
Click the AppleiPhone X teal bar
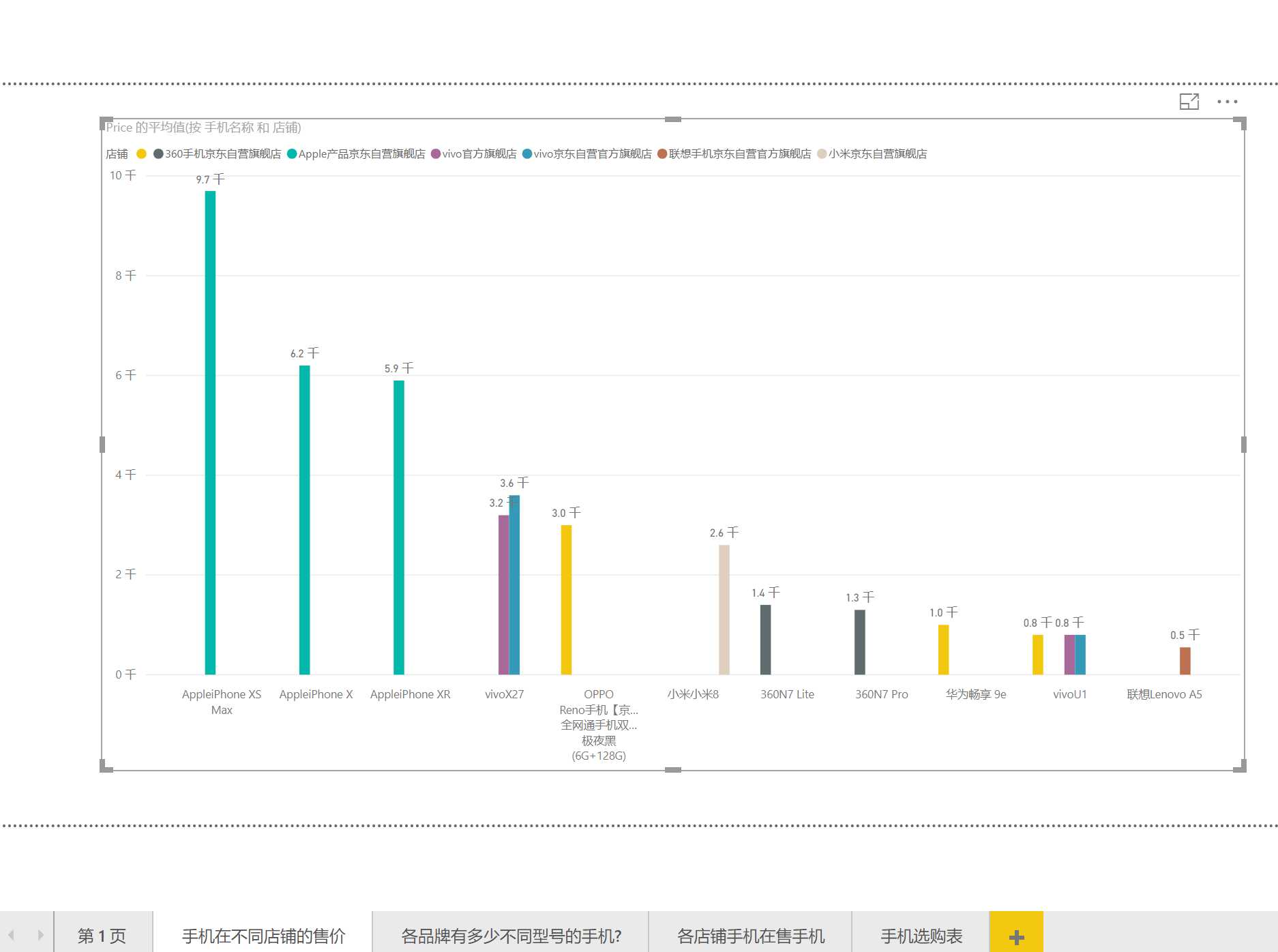coord(304,520)
